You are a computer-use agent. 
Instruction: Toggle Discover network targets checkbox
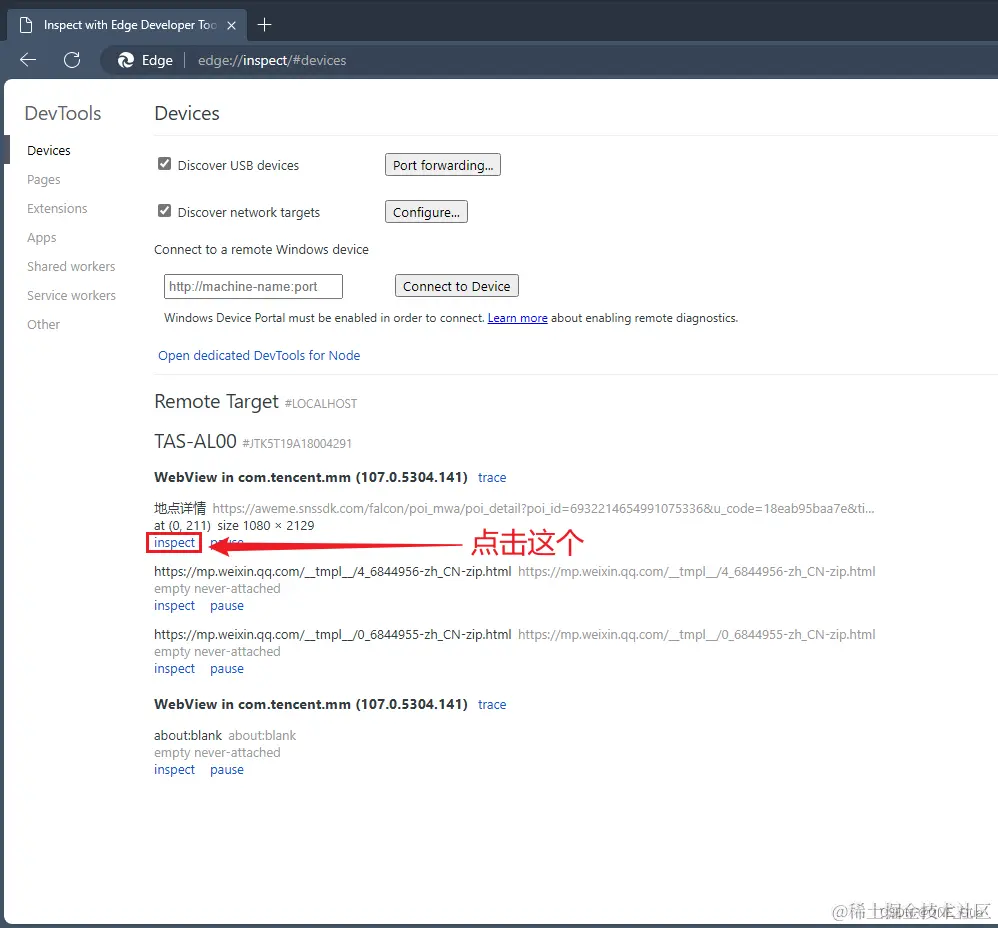164,211
